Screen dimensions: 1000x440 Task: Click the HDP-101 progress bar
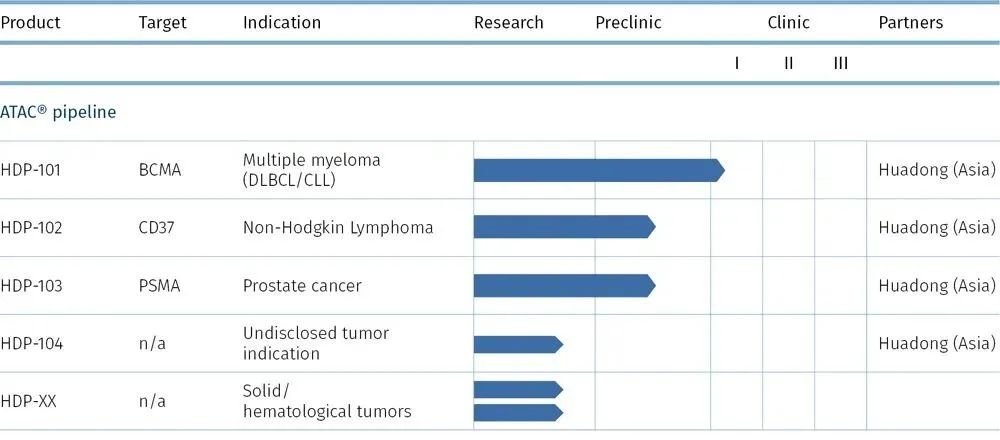(x=598, y=170)
